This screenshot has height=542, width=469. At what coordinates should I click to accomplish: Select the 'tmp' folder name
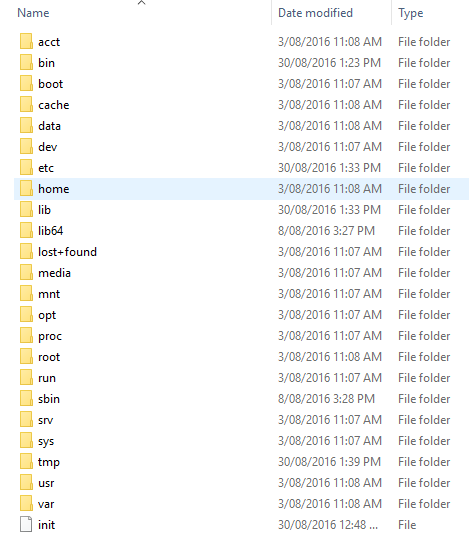[49, 462]
